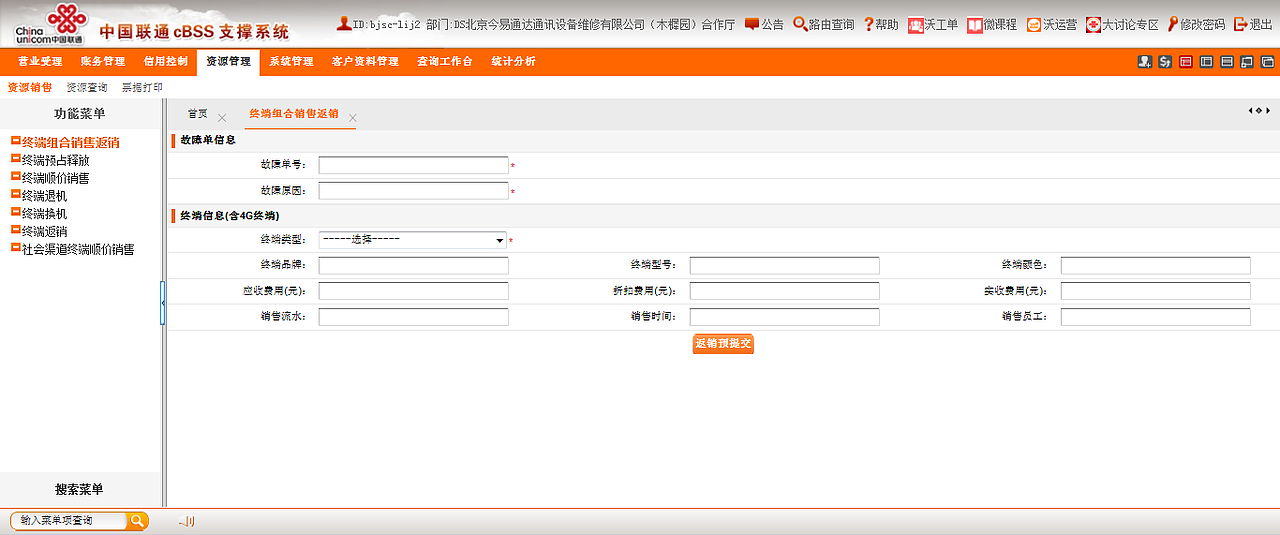
Task: Open 帮助 help
Action: click(x=881, y=24)
